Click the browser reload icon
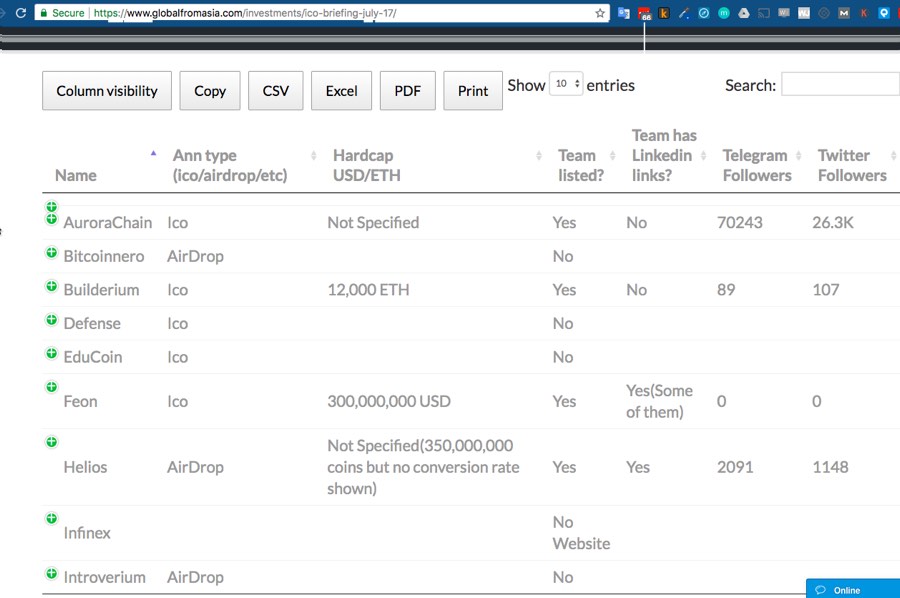The width and height of the screenshot is (900, 598). 21,13
